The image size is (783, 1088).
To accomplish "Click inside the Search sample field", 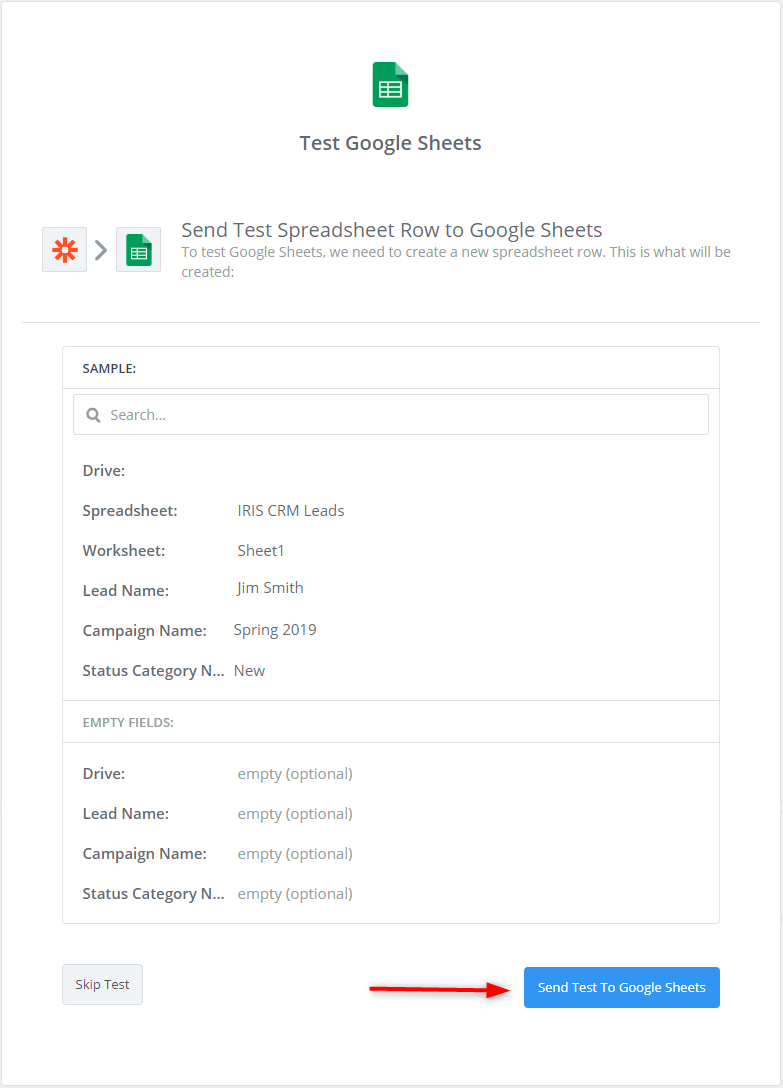I will (x=391, y=415).
